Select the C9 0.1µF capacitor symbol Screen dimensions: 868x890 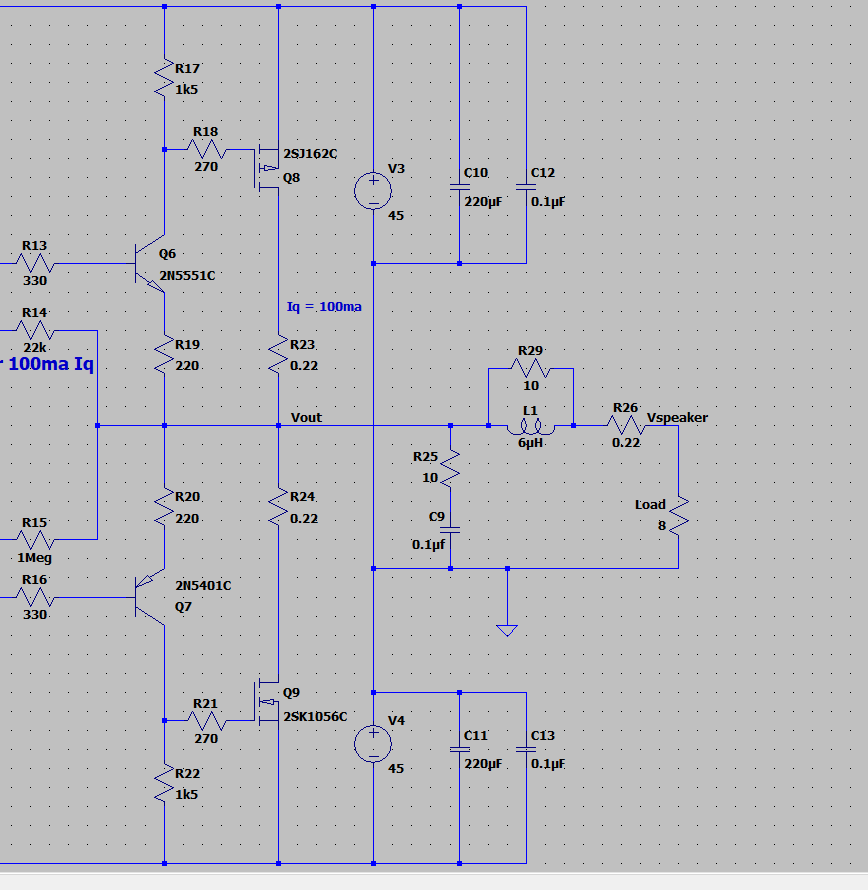pyautogui.click(x=450, y=530)
